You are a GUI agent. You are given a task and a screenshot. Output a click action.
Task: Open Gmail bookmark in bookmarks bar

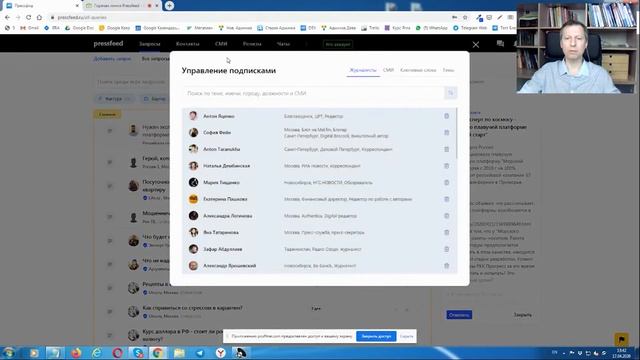coord(29,28)
